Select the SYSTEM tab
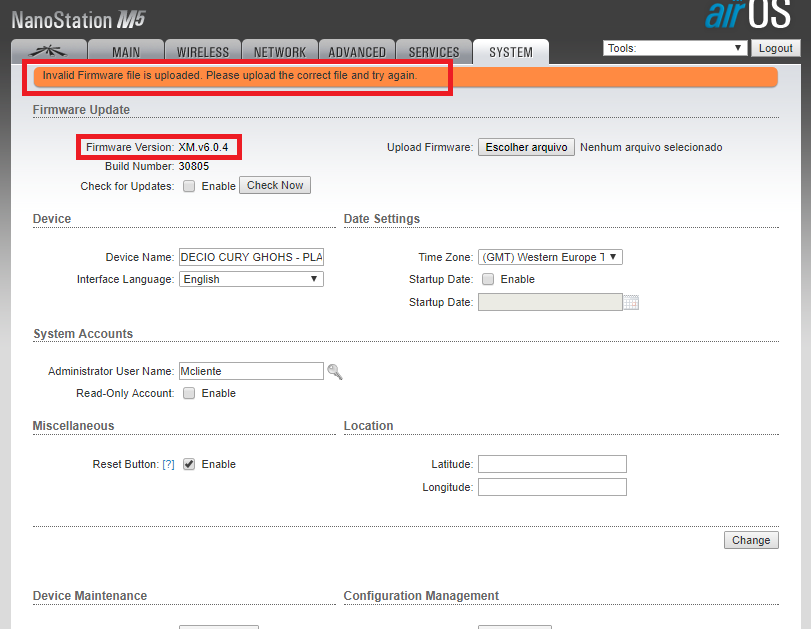This screenshot has height=629, width=811. 511,52
